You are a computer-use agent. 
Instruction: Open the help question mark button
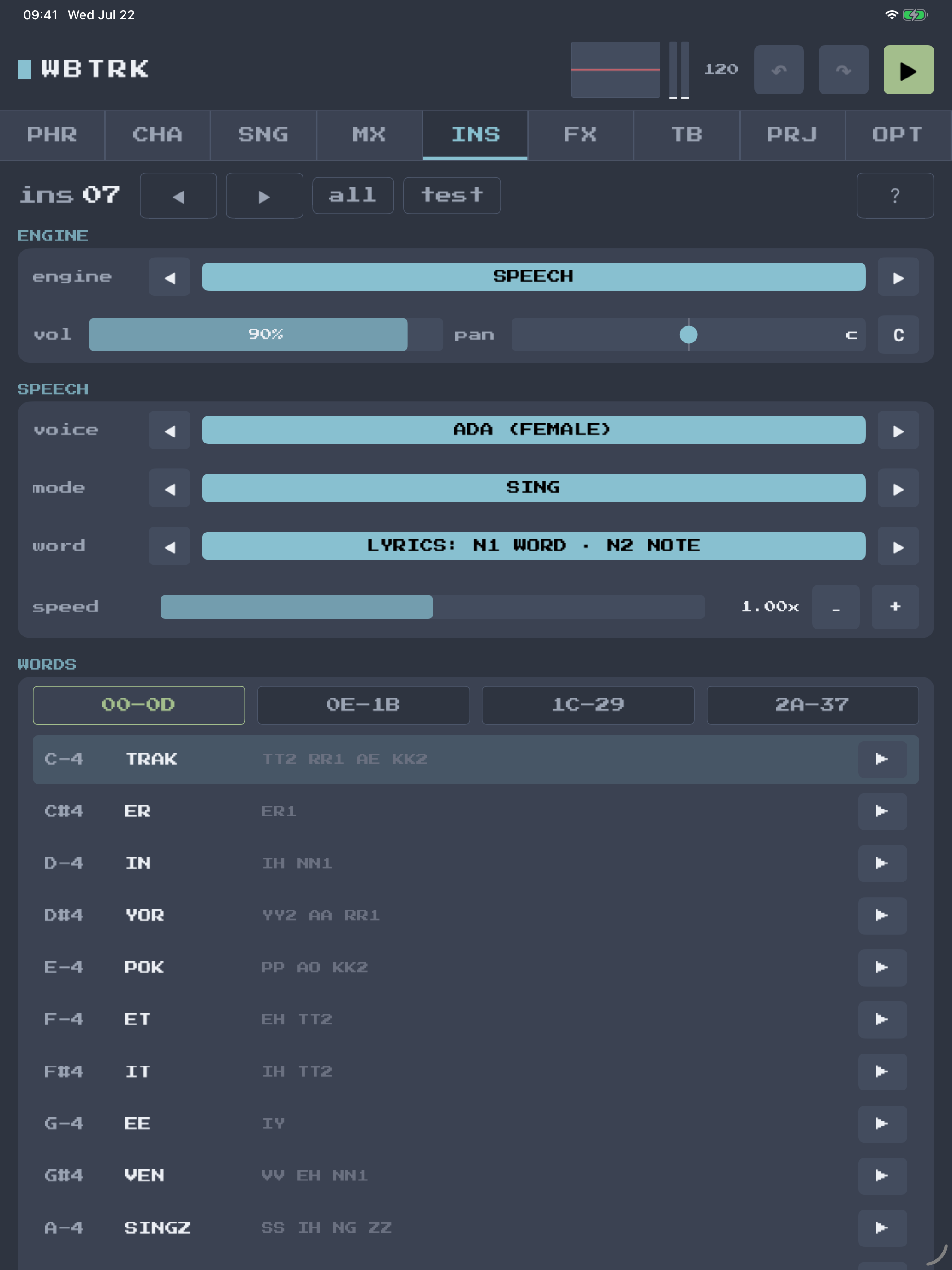tap(895, 196)
